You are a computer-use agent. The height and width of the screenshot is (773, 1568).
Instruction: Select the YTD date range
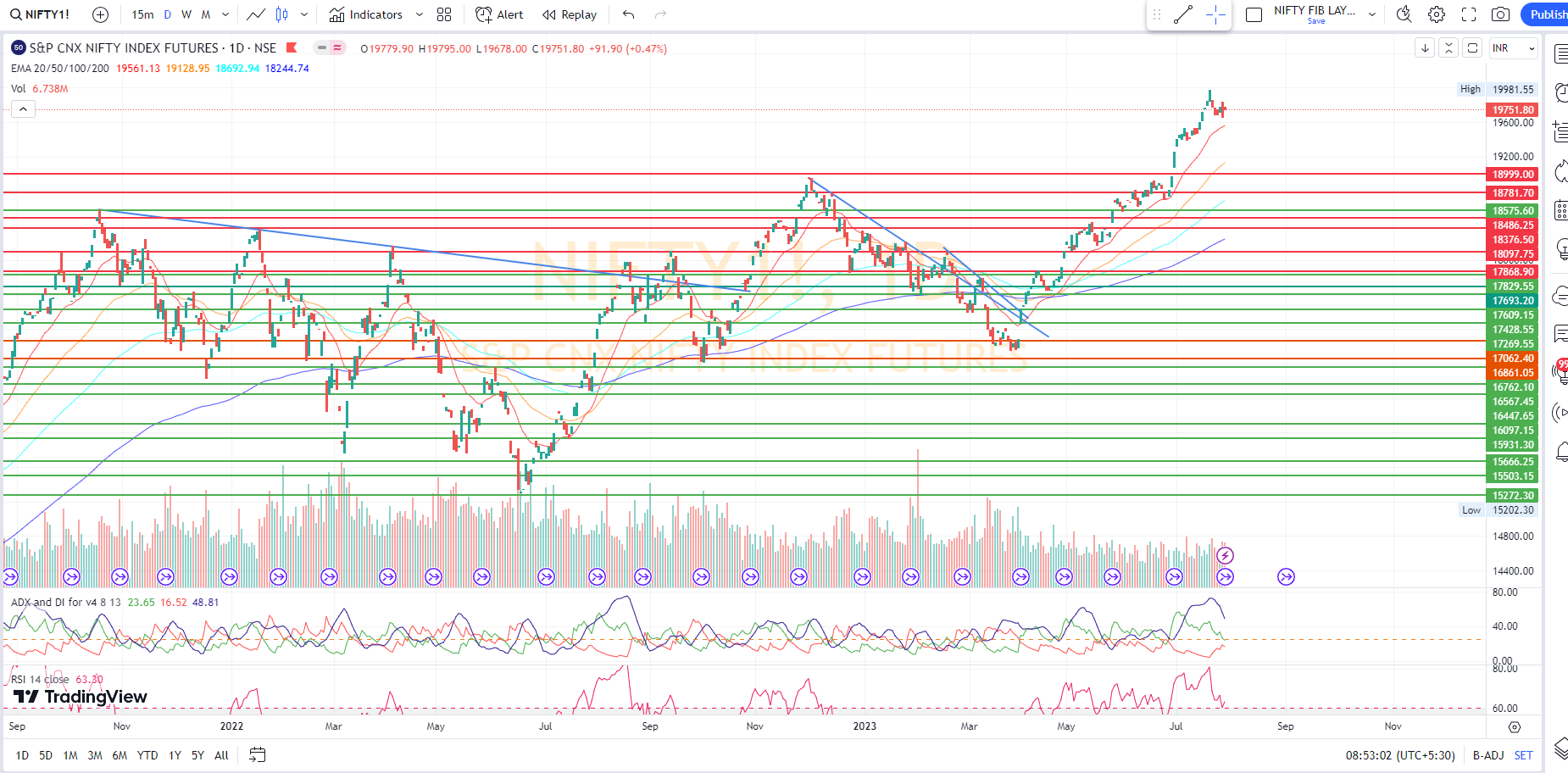click(x=147, y=755)
